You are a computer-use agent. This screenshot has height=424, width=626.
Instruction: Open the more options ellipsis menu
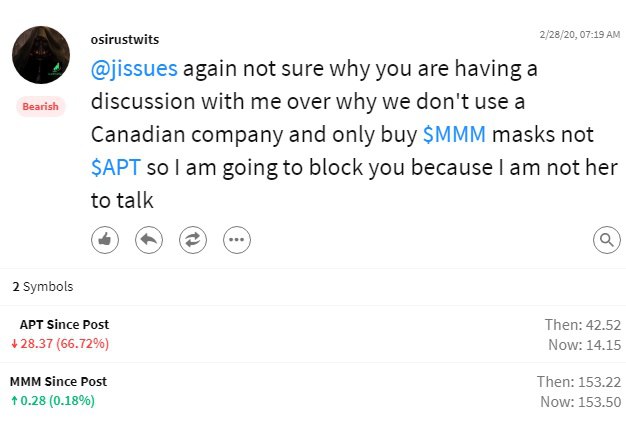[237, 240]
